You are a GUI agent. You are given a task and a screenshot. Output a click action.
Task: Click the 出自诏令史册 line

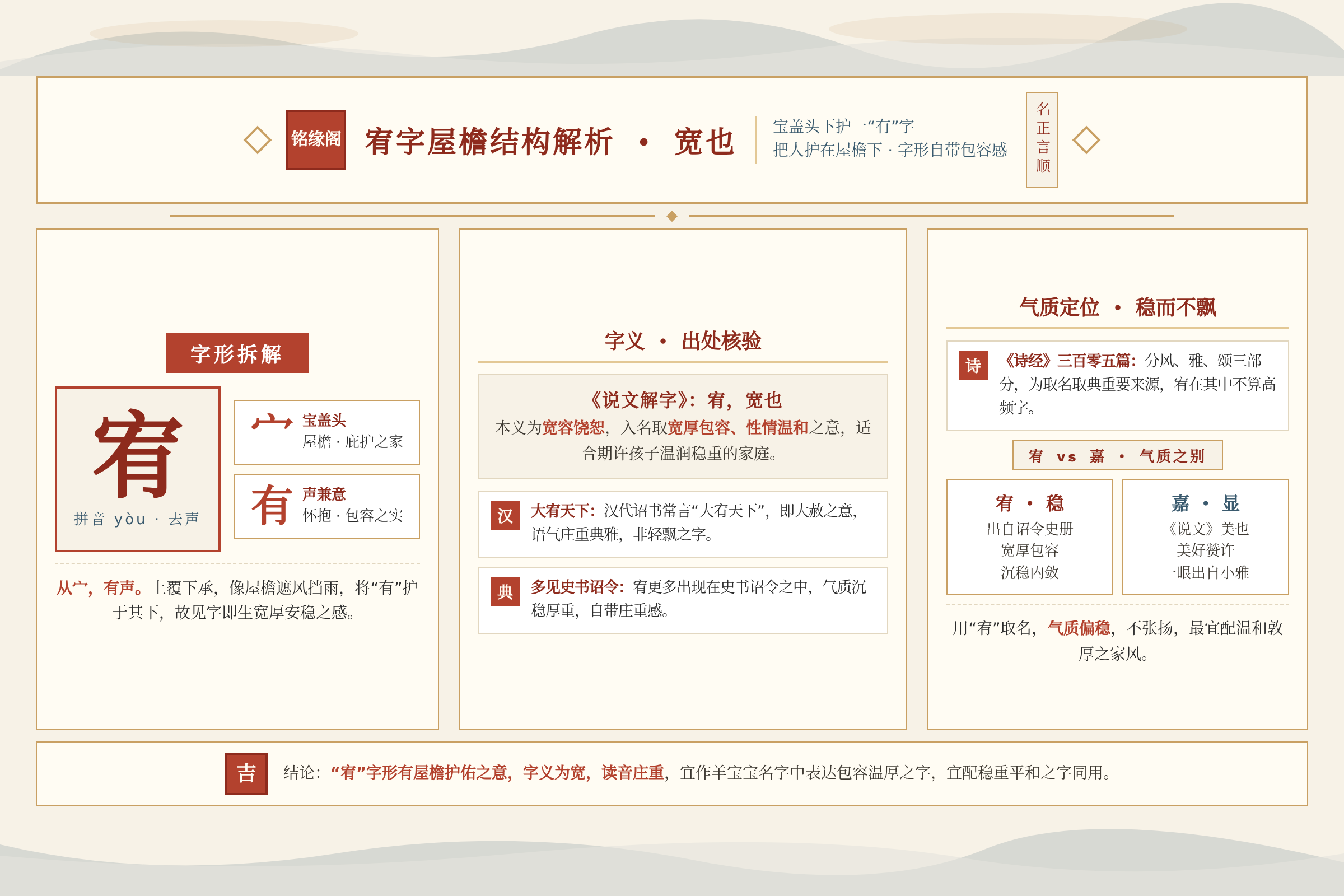1030,529
